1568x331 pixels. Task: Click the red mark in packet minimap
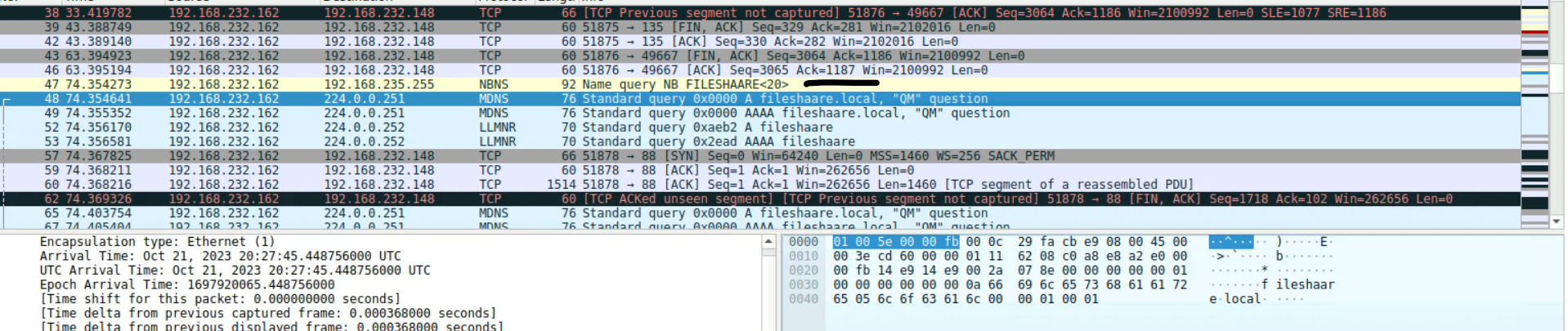[1534, 32]
